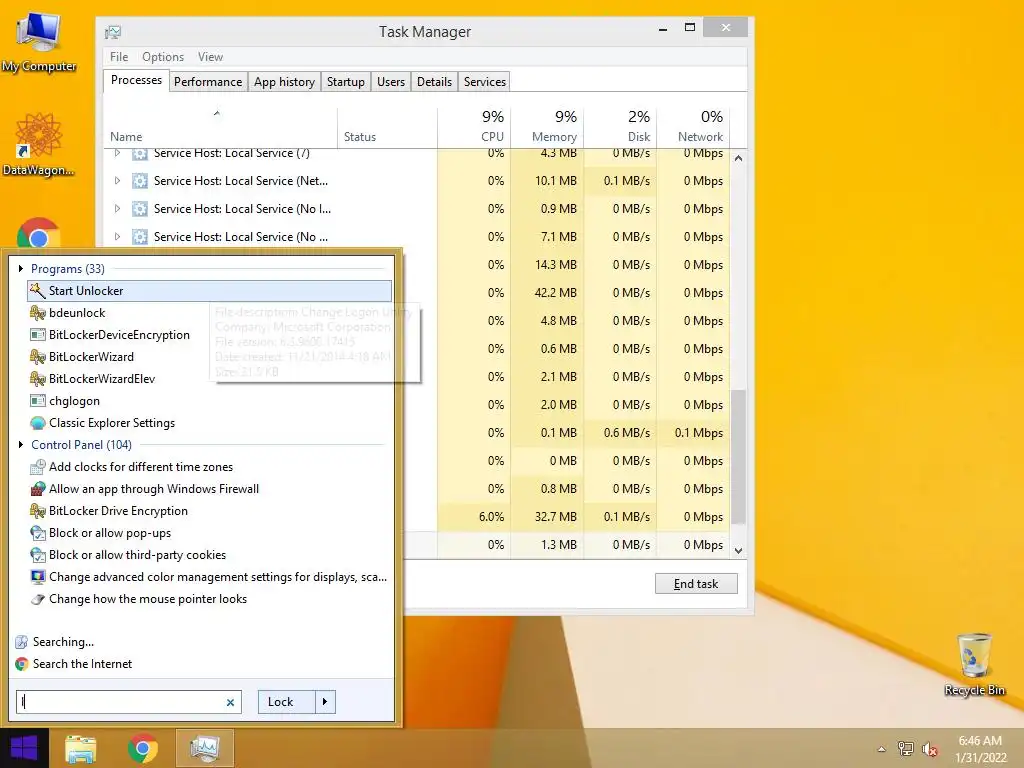Click the taskbar clock showing 6:46 AM
1024x768 pixels.
[x=980, y=749]
